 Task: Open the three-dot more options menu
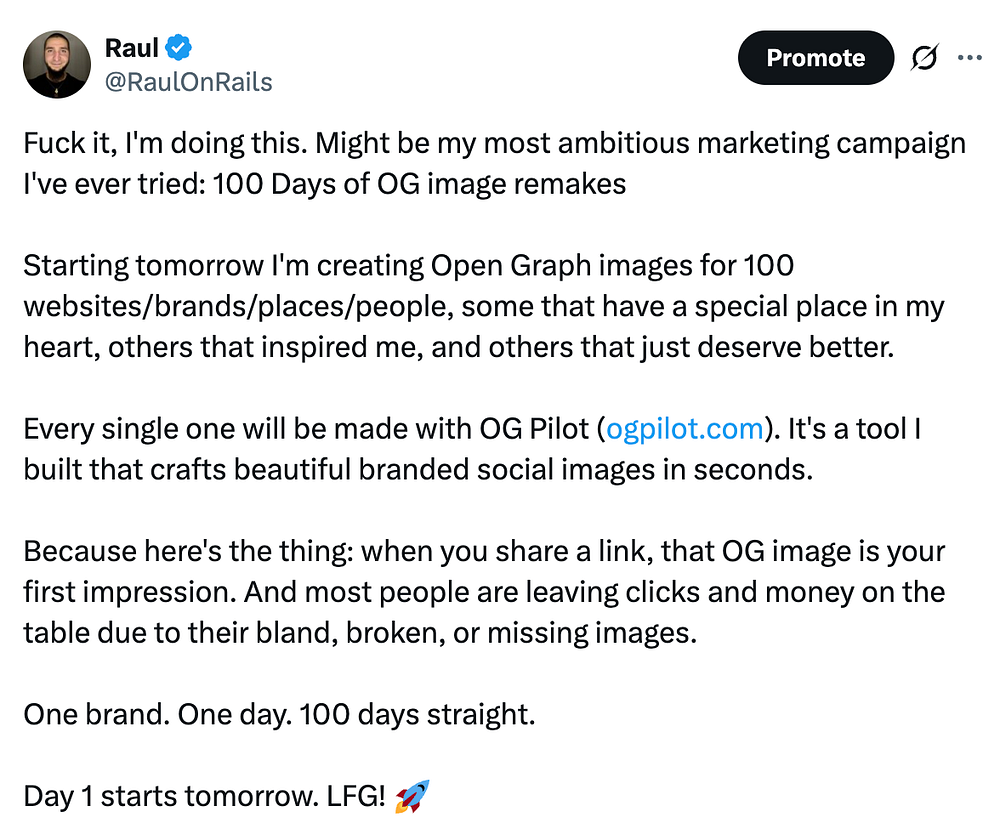[x=969, y=58]
